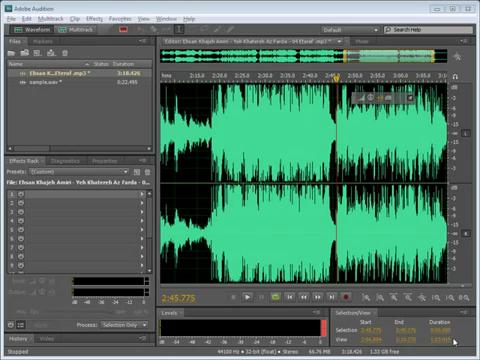Open the Default workspace dropdown
Screen dimensions: 480x360
[x=350, y=30]
